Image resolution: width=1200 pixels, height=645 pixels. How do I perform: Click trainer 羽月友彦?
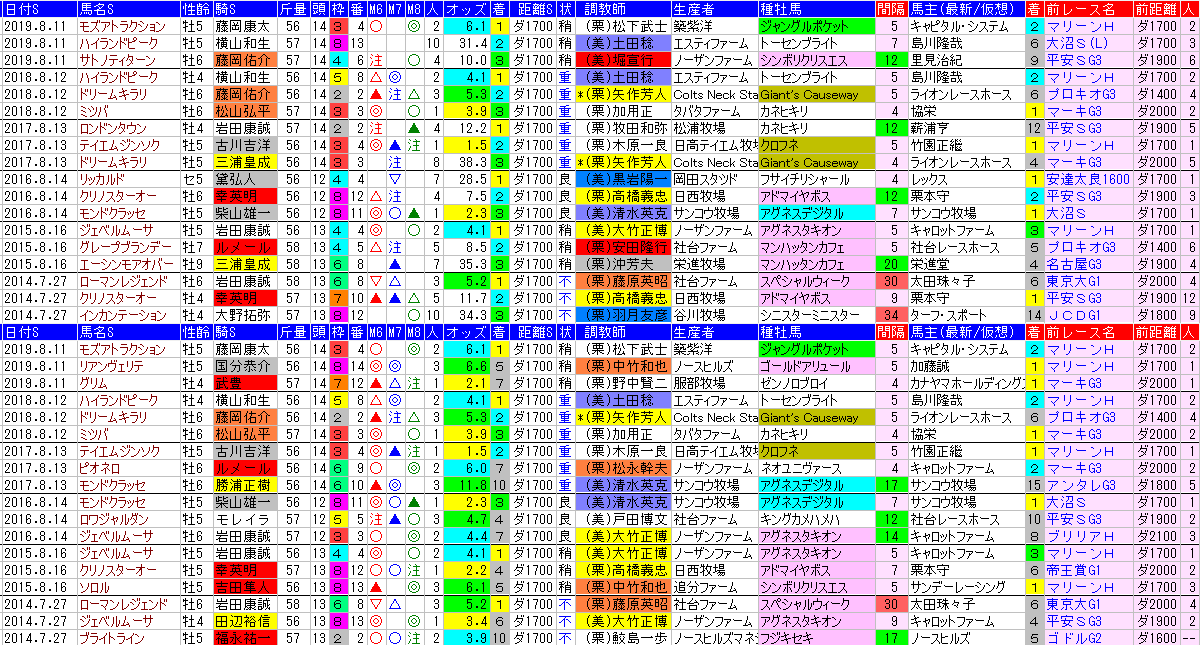(x=625, y=315)
